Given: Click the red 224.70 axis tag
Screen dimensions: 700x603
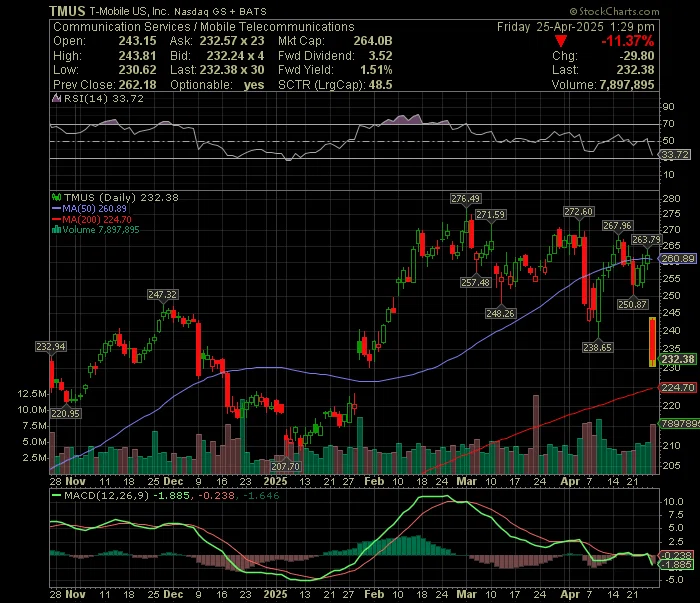Looking at the screenshot, I should click(x=678, y=387).
